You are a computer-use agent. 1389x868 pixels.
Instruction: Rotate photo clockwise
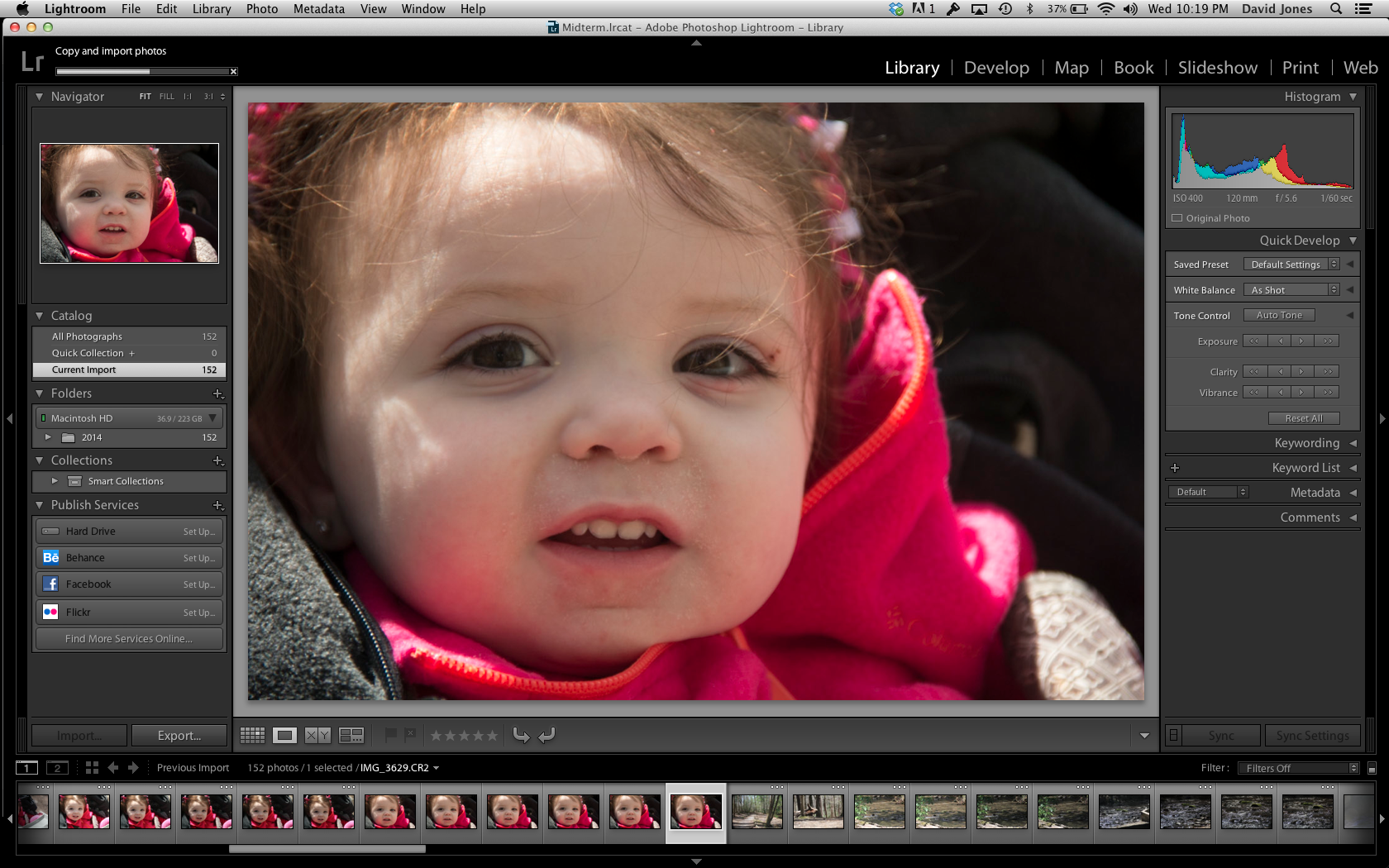point(547,735)
